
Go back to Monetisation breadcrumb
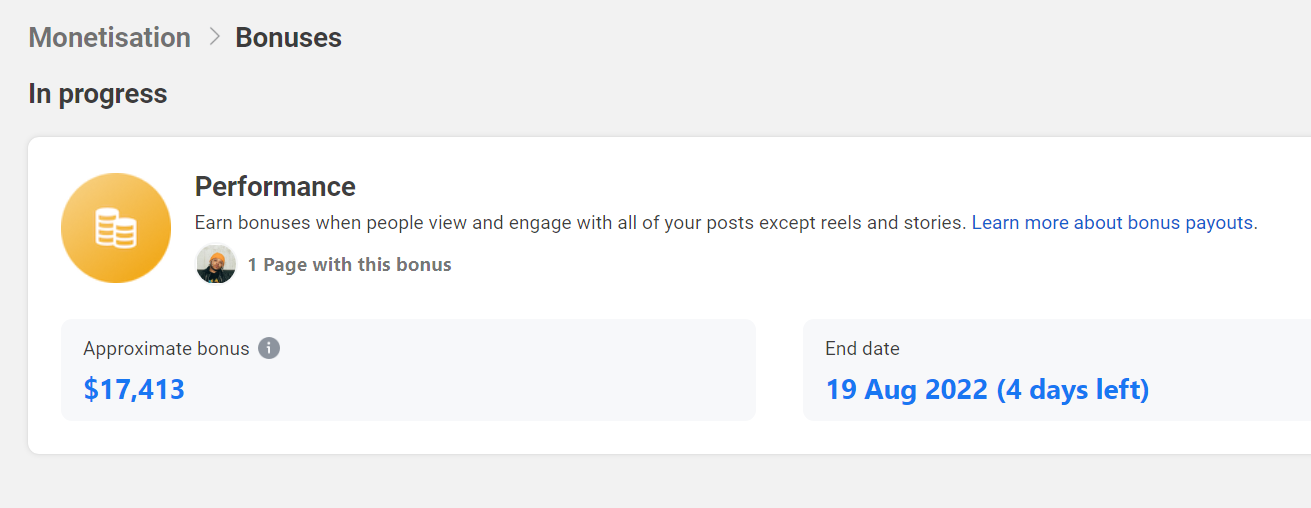pos(109,38)
